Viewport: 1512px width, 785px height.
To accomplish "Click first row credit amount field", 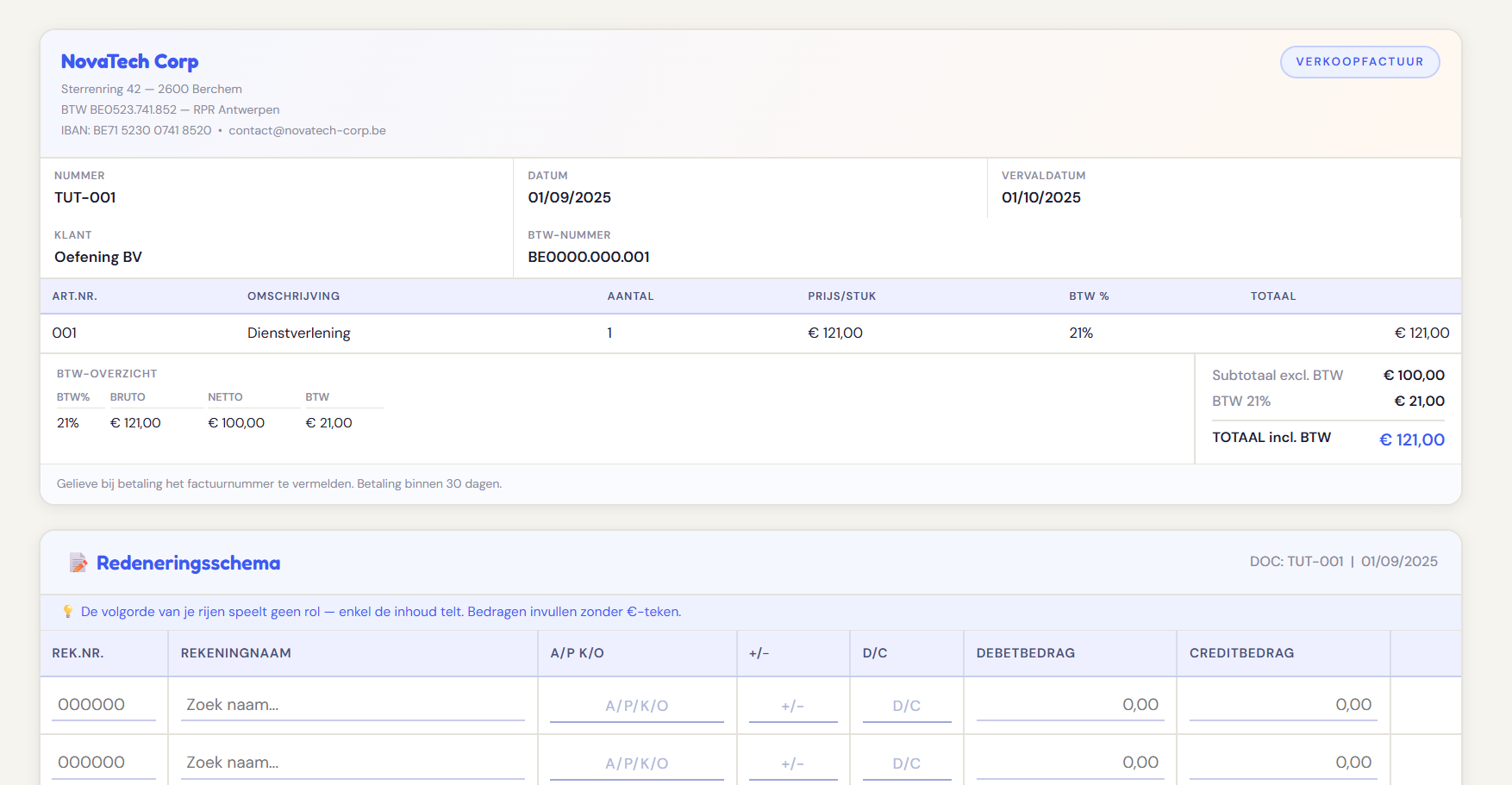I will [x=1283, y=705].
